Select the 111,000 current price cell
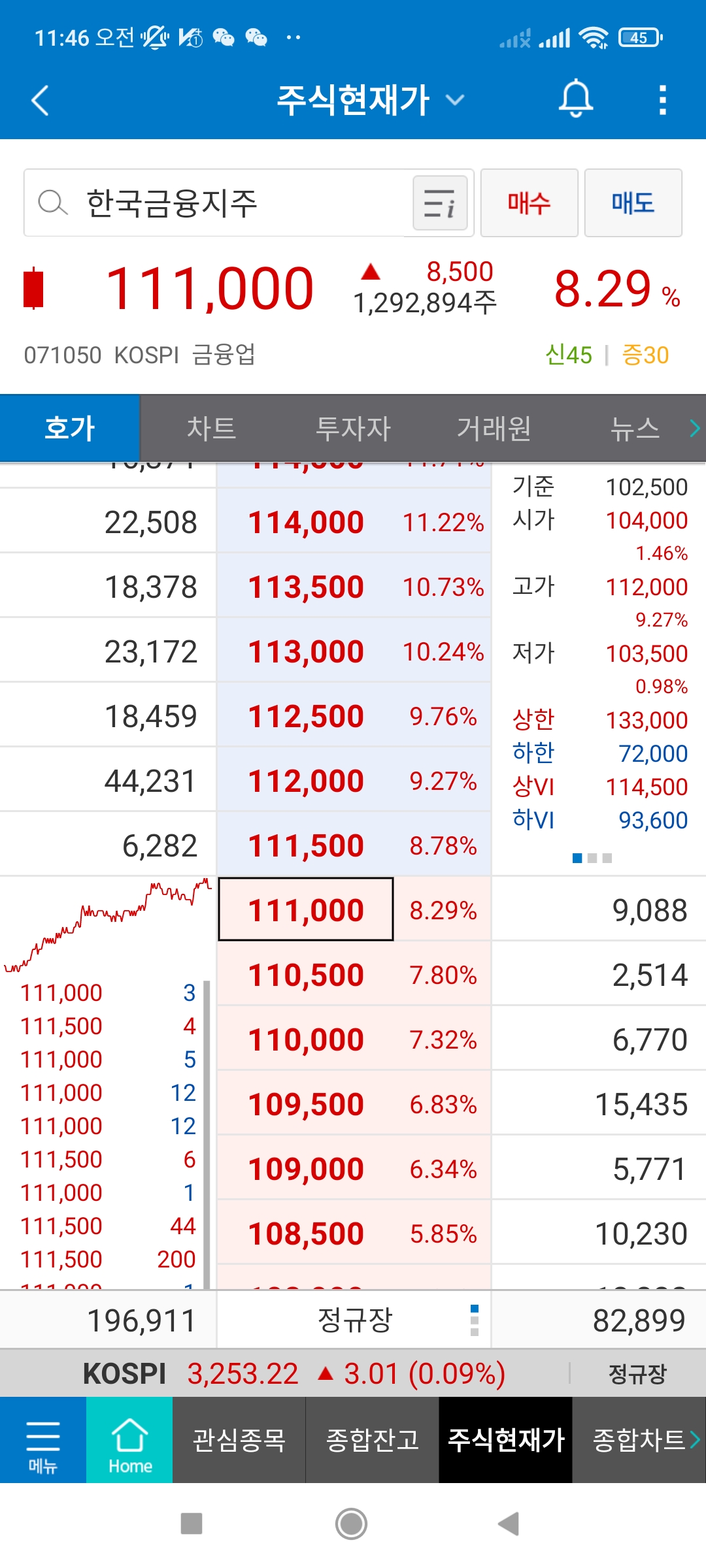The width and height of the screenshot is (706, 1568). [305, 909]
